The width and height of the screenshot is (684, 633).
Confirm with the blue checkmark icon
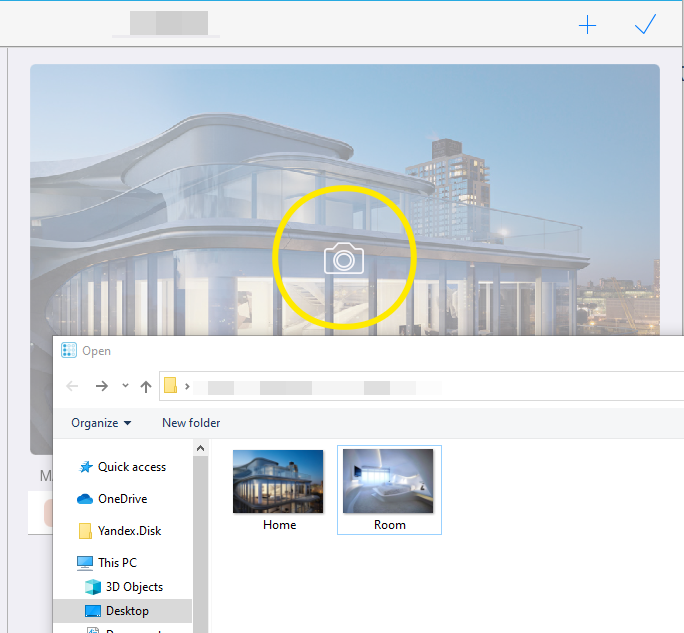[x=645, y=25]
